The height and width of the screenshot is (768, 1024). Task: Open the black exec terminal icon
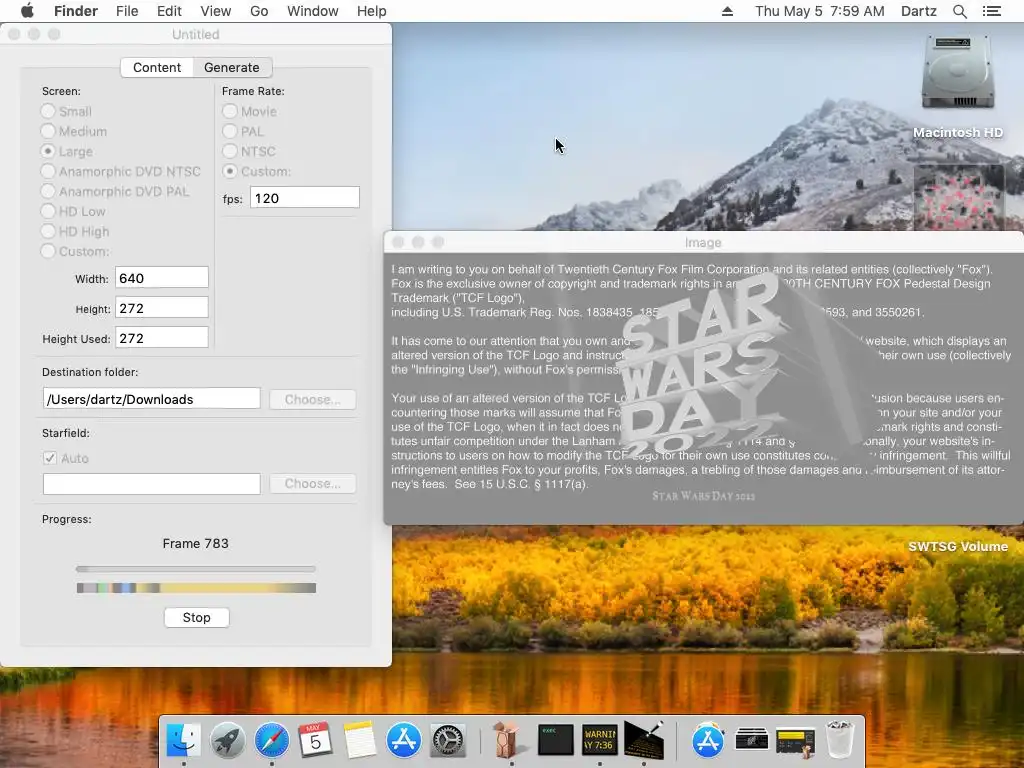pyautogui.click(x=555, y=740)
